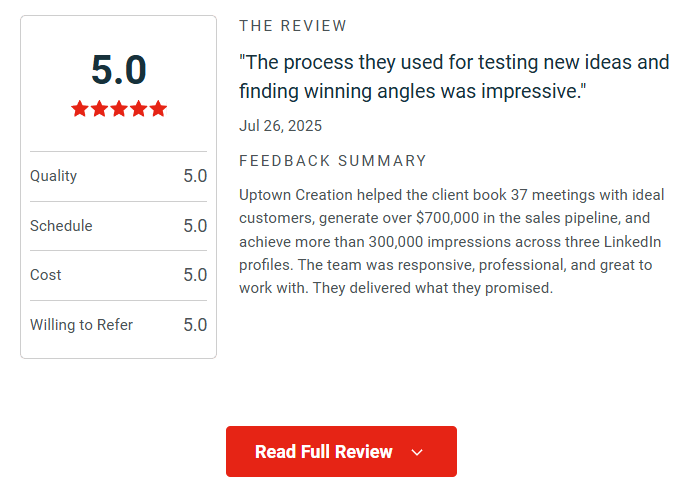Select the Willing to Refer label
Viewport: 696px width, 487px height.
coord(81,325)
